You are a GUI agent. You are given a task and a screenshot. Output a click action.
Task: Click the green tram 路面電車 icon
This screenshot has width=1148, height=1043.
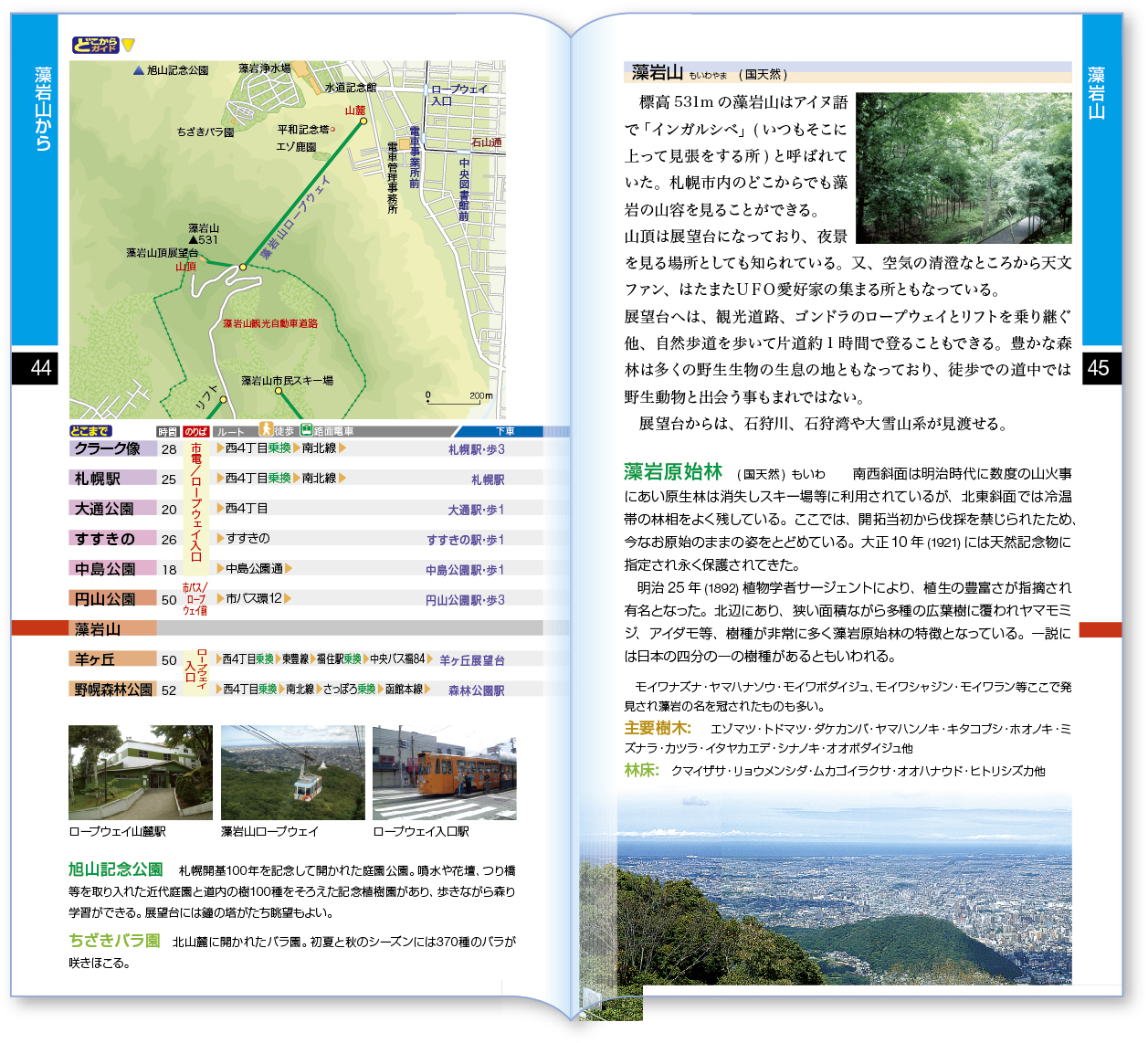pyautogui.click(x=307, y=429)
